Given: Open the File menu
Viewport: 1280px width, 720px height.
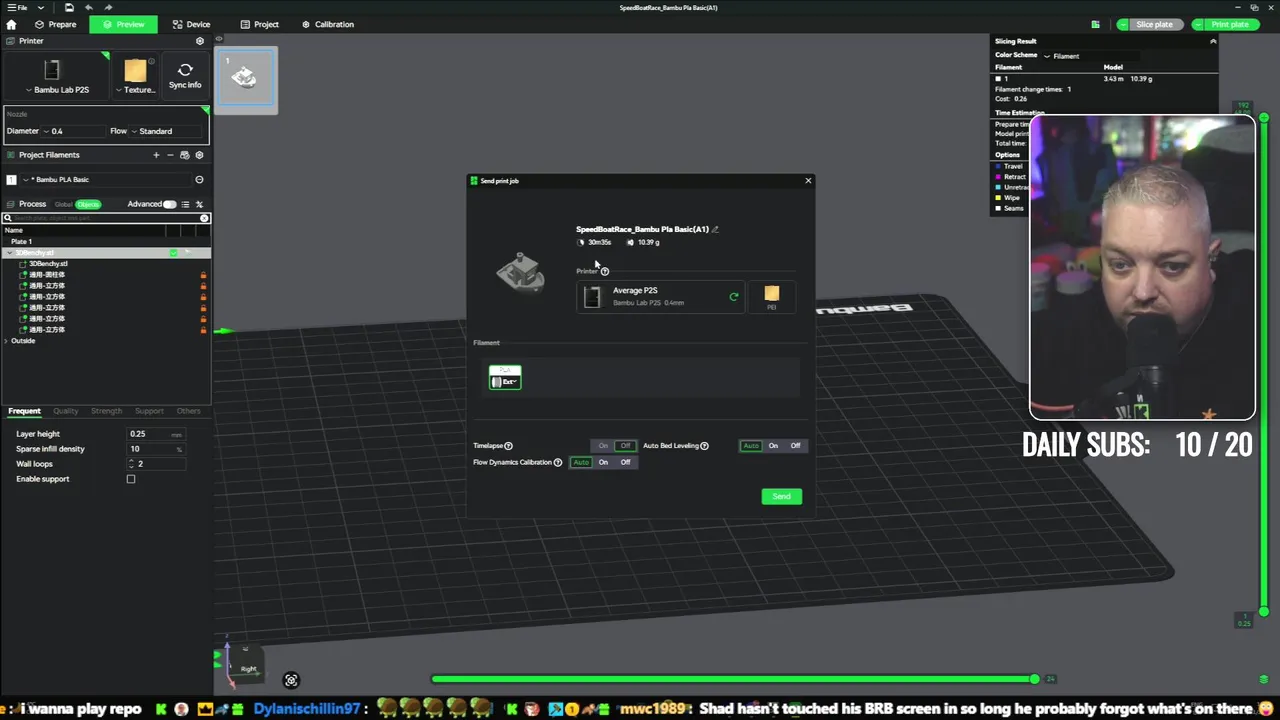Looking at the screenshot, I should click(x=17, y=7).
